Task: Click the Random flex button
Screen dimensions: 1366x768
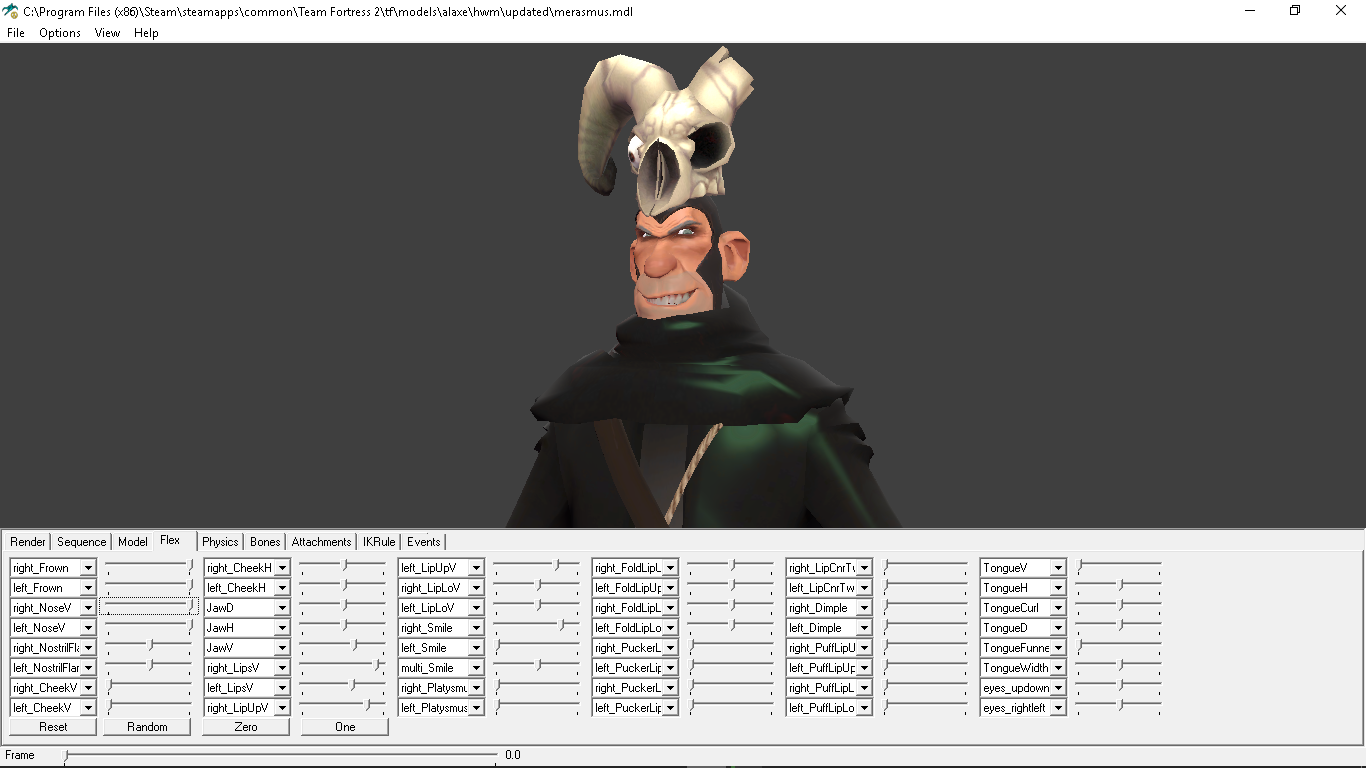Action: [147, 727]
